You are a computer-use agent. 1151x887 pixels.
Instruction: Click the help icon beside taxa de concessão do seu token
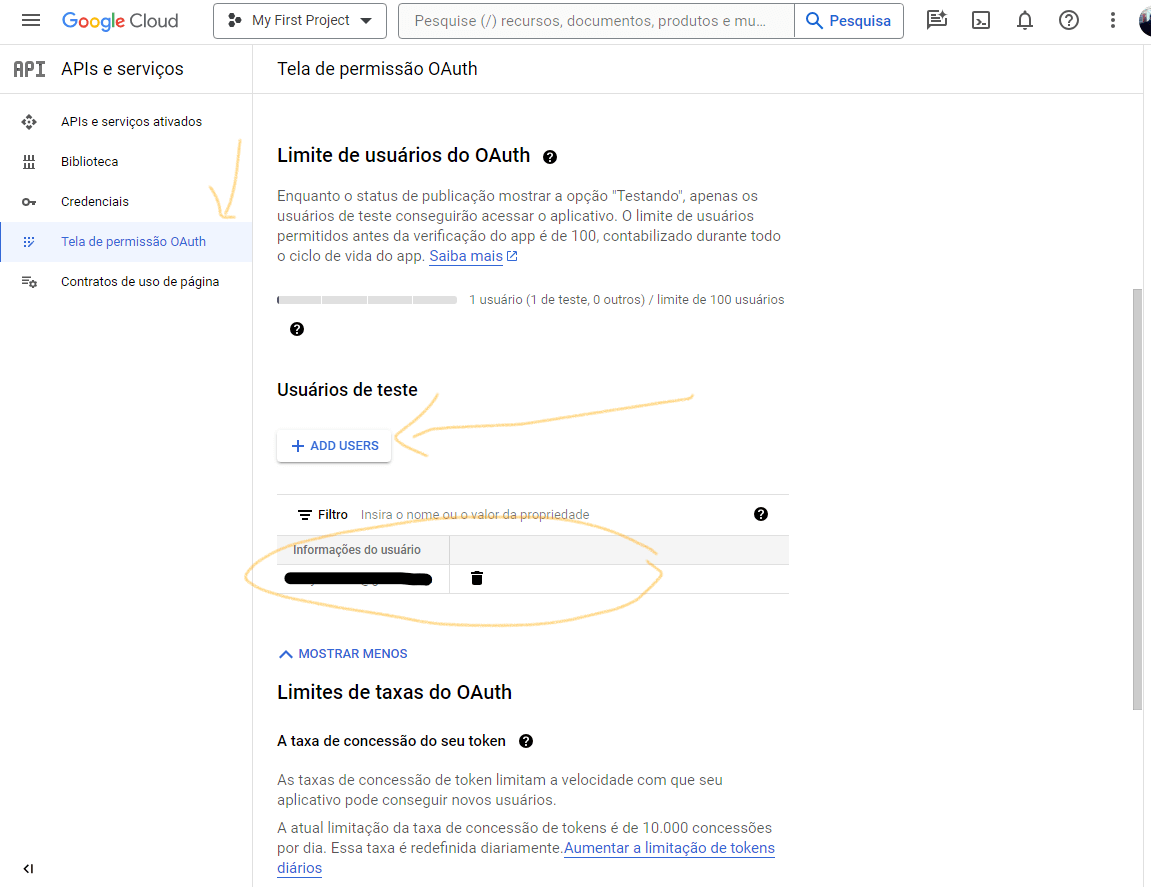click(526, 741)
